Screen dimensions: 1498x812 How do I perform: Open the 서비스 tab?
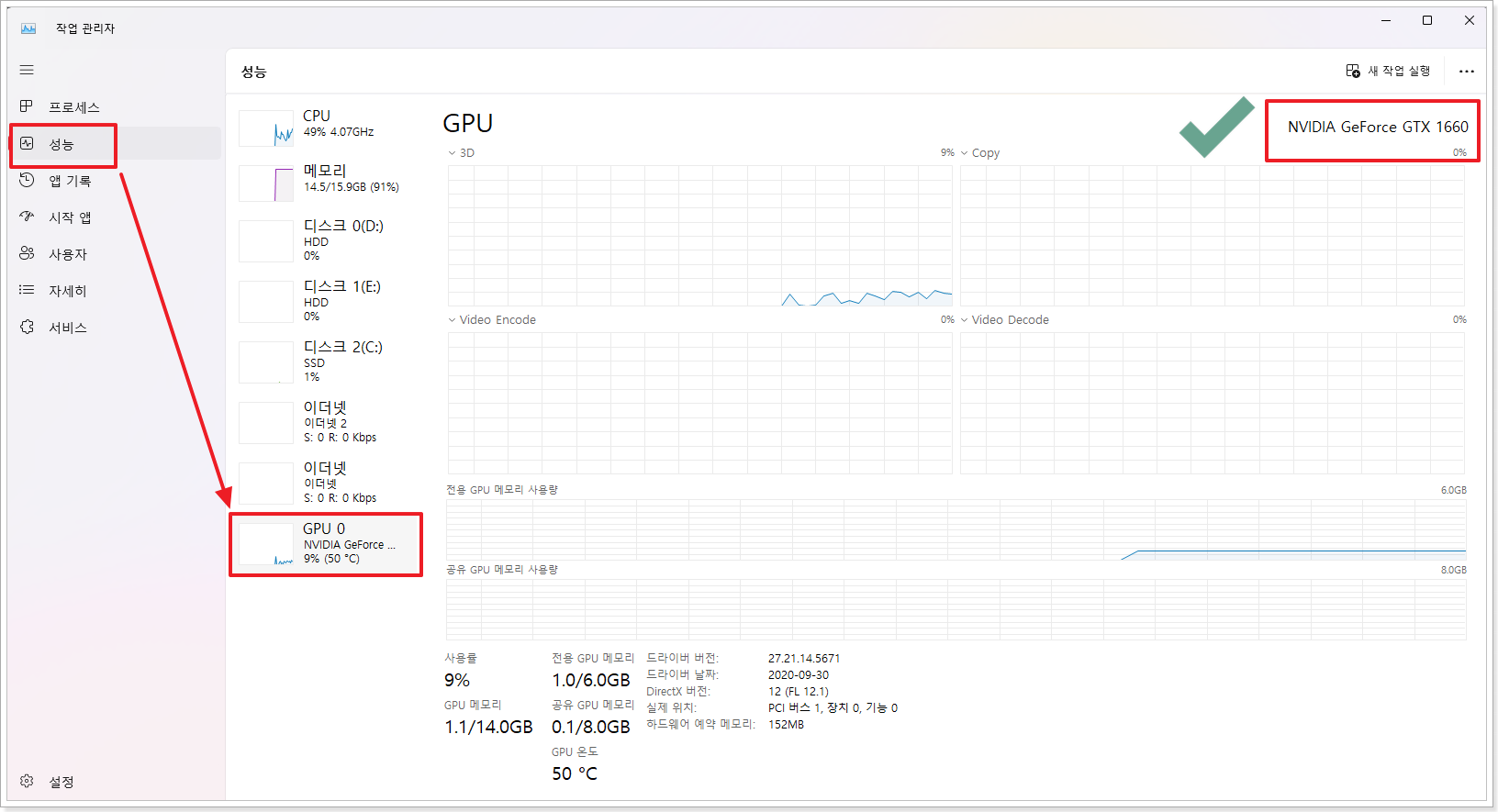[x=116, y=328]
